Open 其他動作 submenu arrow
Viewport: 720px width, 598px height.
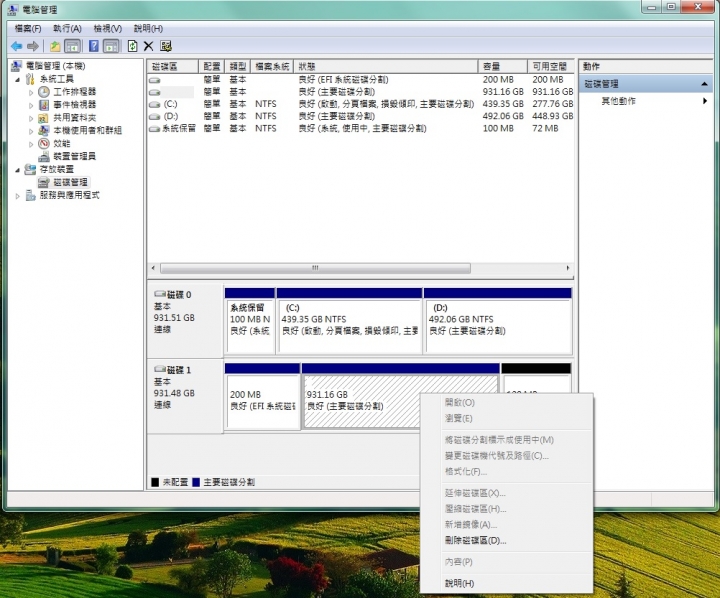tap(705, 101)
